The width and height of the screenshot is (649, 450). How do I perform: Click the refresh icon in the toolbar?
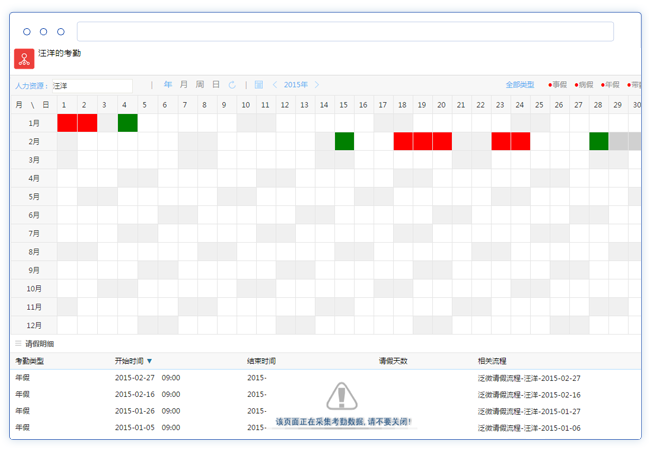[x=233, y=85]
